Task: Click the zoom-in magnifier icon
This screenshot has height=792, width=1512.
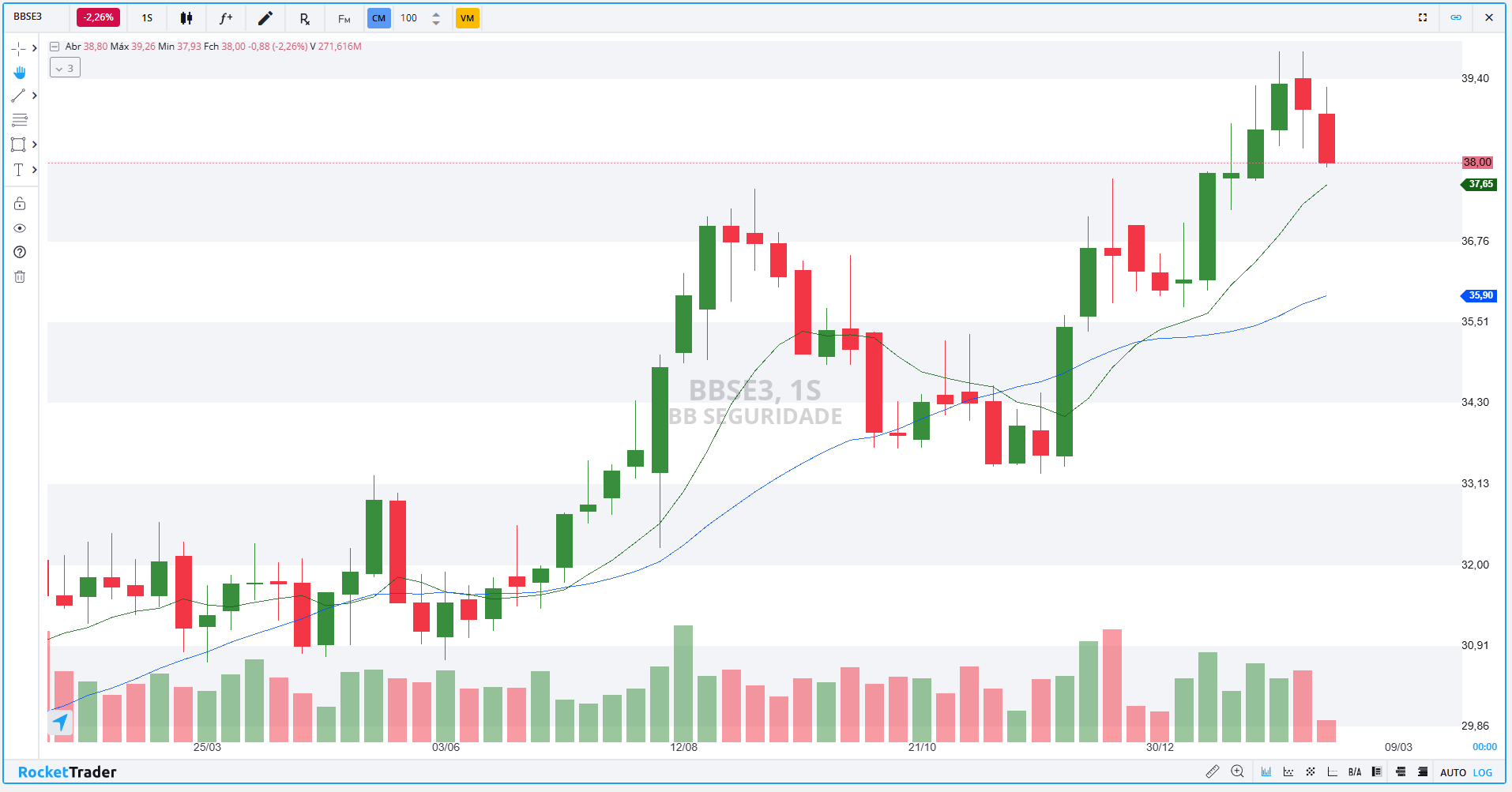Action: 1238,771
